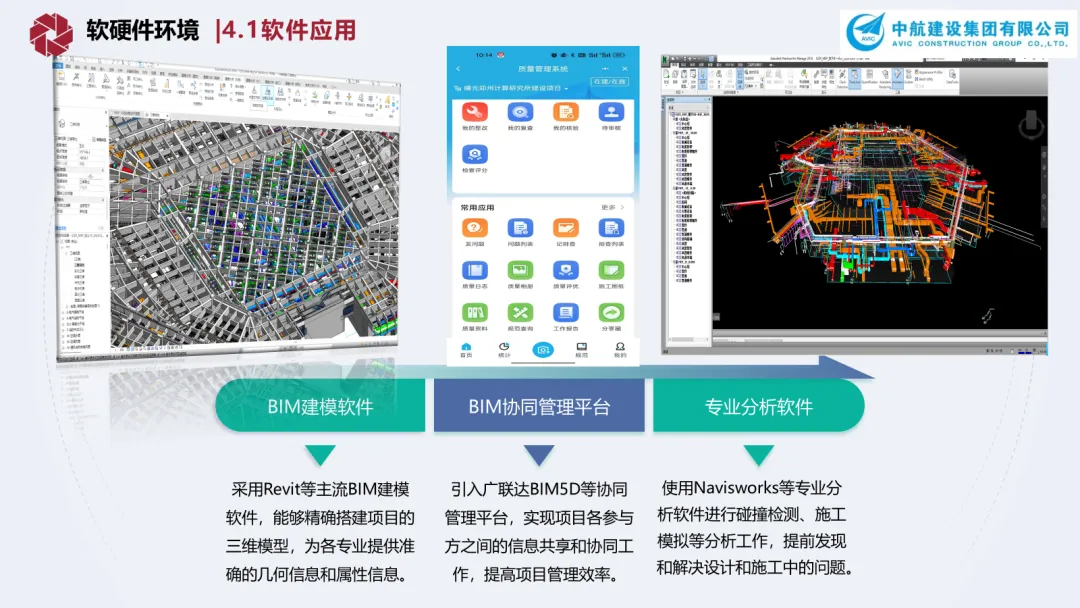Screen dimensions: 1080x608
Task: Click the AVIC company logo
Action: tap(957, 31)
